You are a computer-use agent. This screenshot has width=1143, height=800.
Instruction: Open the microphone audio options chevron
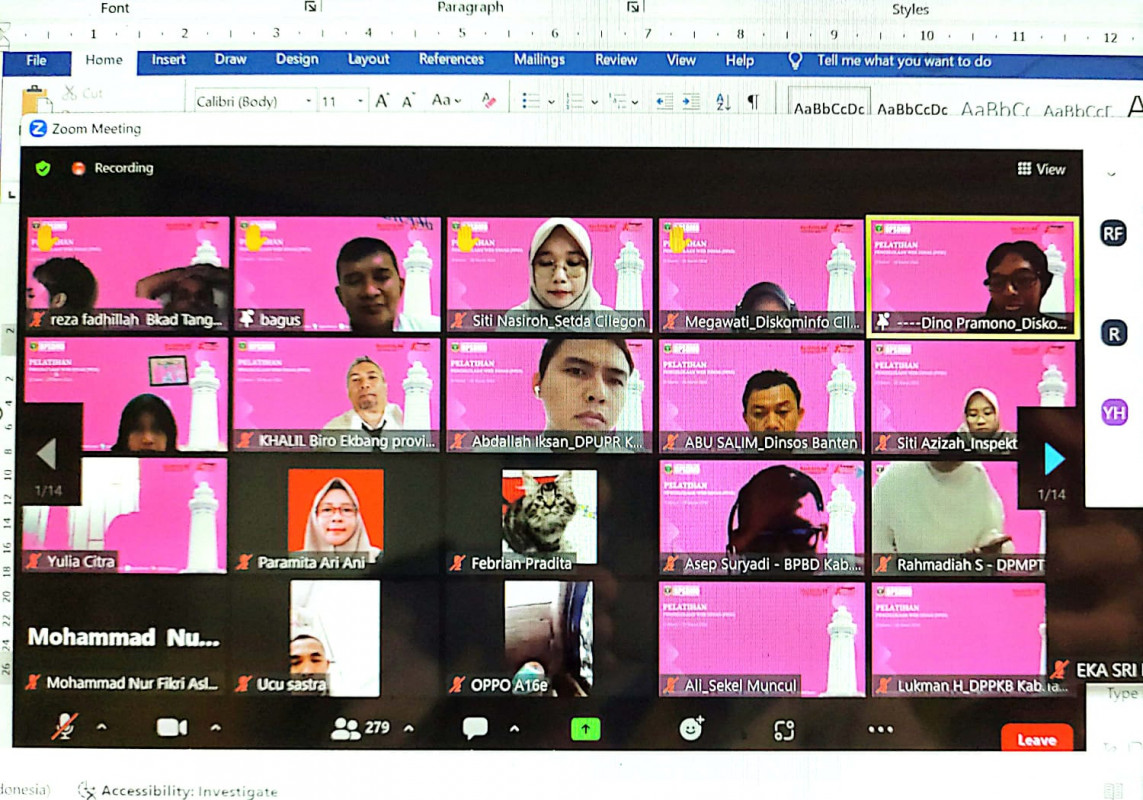(x=100, y=730)
